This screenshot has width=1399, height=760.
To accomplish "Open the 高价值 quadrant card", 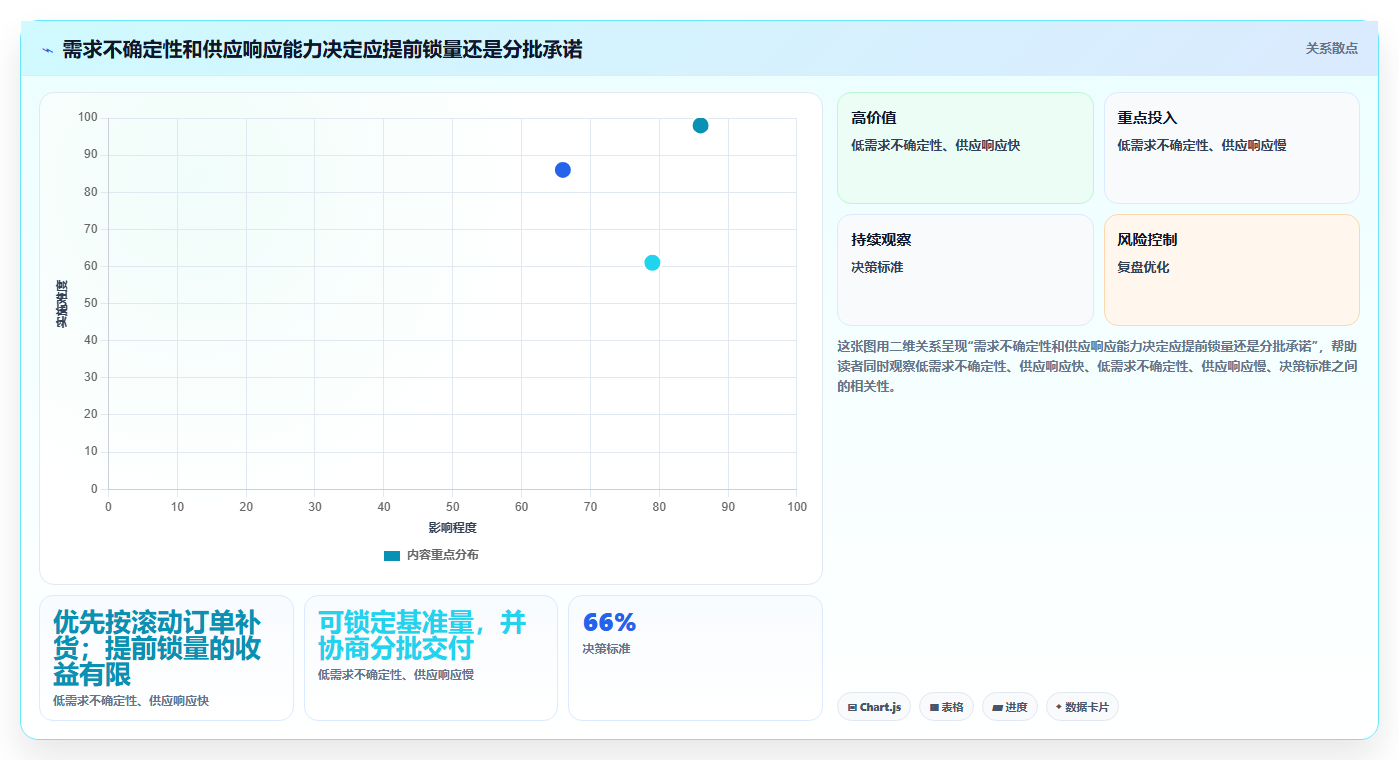I will 965,148.
